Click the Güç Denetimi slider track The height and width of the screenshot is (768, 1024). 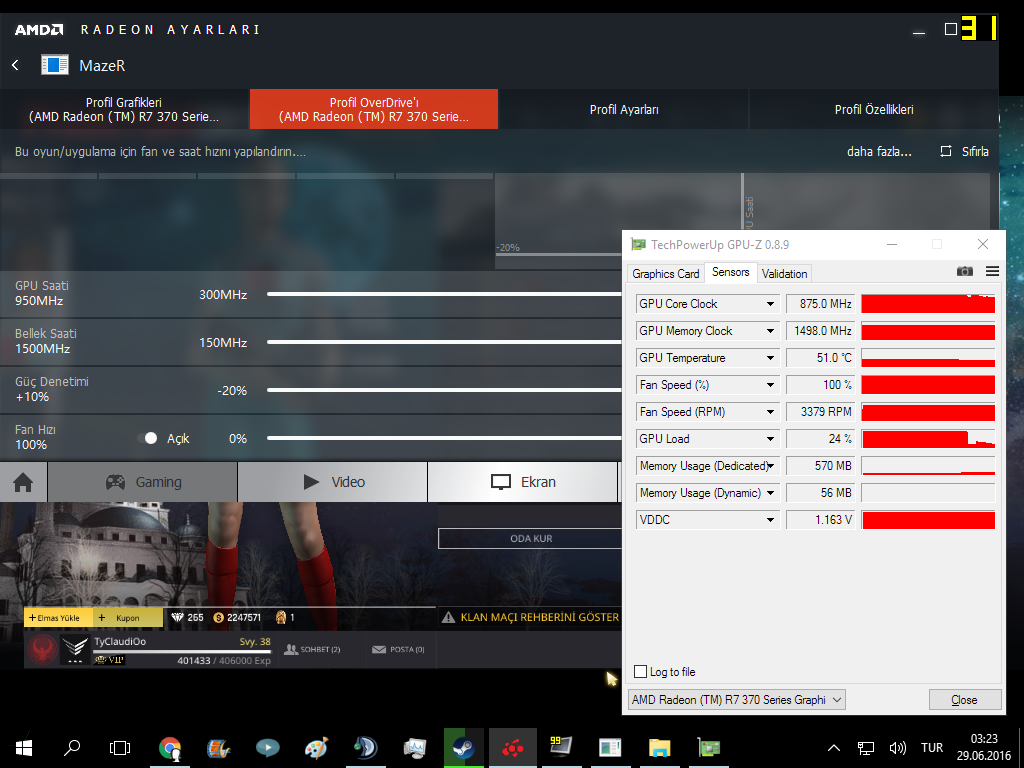(x=444, y=391)
